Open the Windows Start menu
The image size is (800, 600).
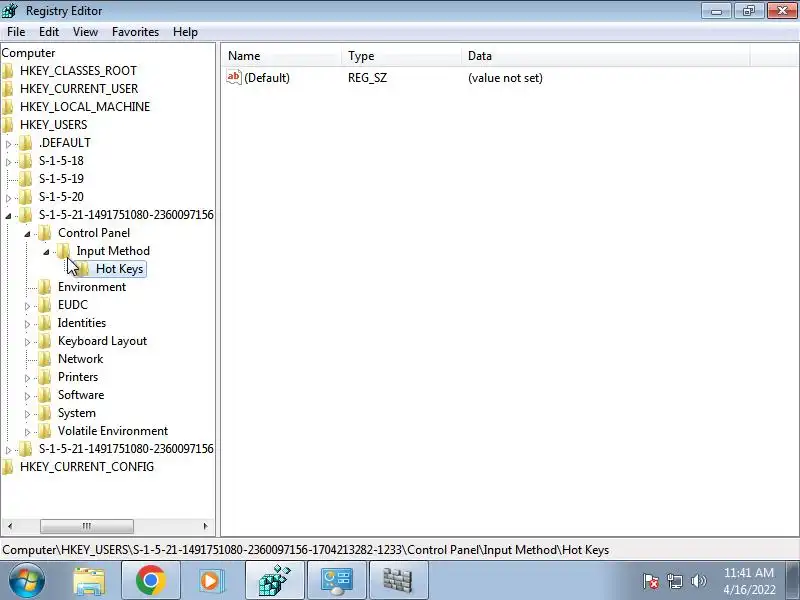pyautogui.click(x=27, y=580)
